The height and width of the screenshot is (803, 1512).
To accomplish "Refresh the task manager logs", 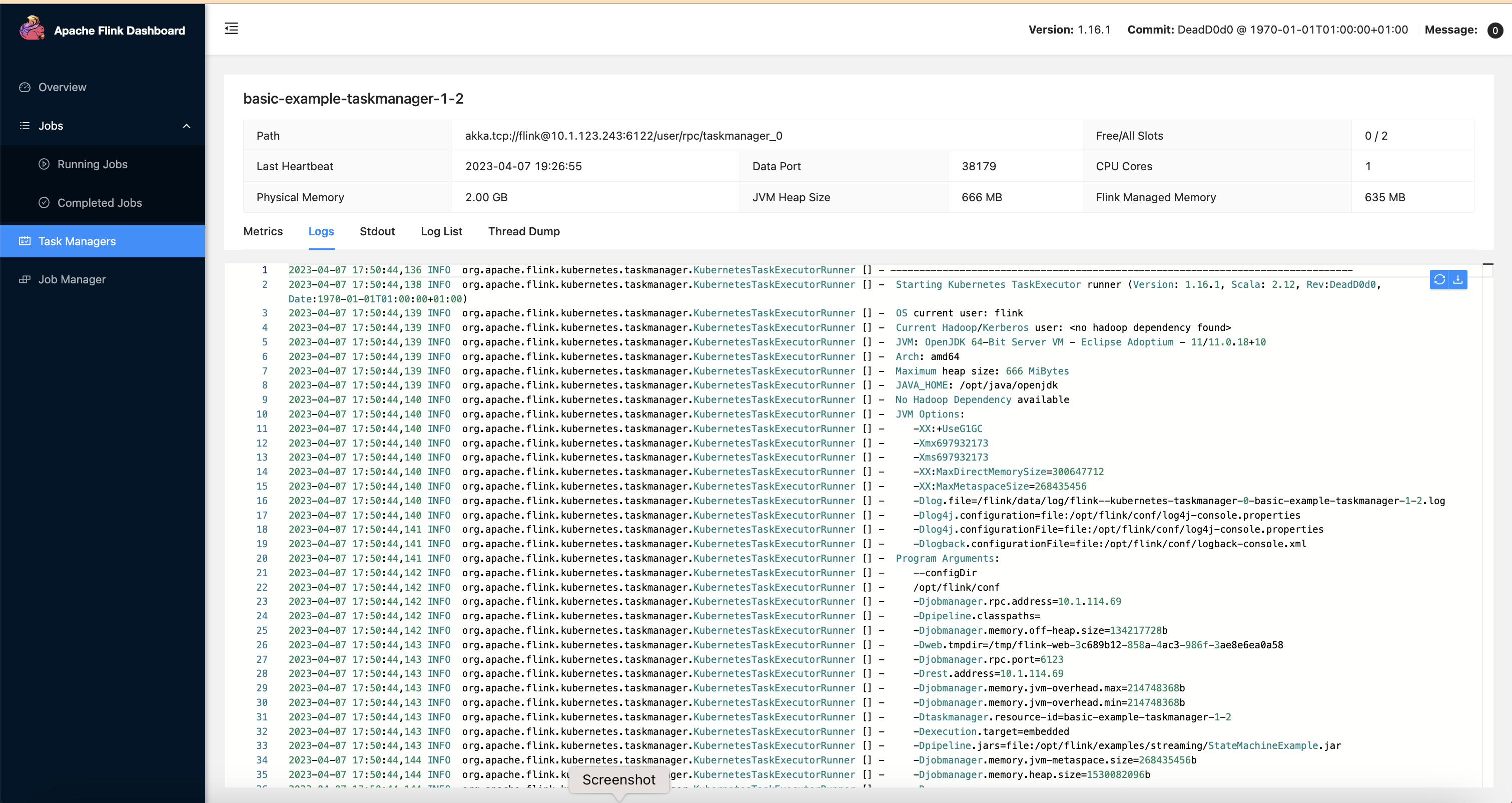I will point(1440,280).
